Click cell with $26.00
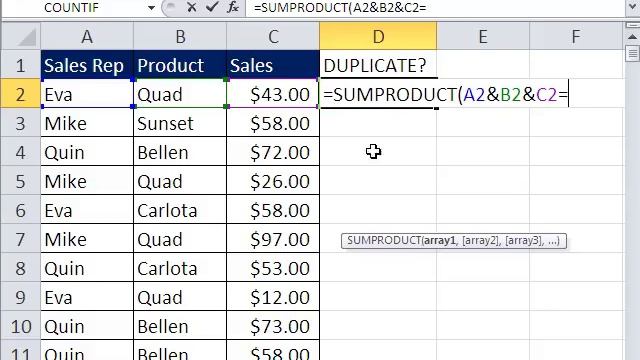 coord(273,181)
